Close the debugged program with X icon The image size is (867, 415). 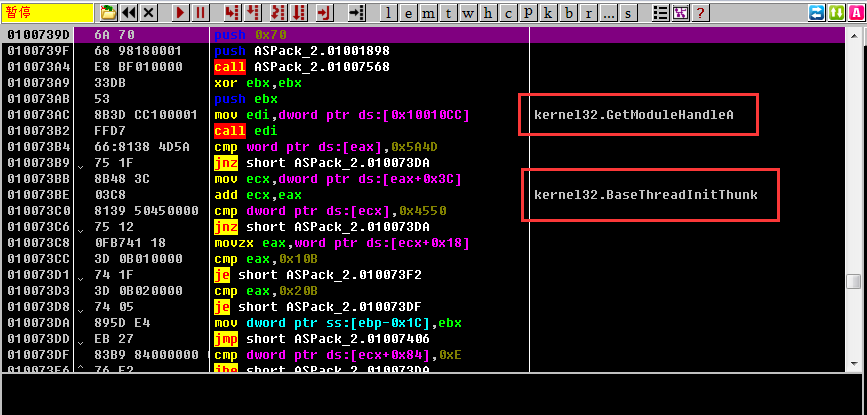point(149,13)
